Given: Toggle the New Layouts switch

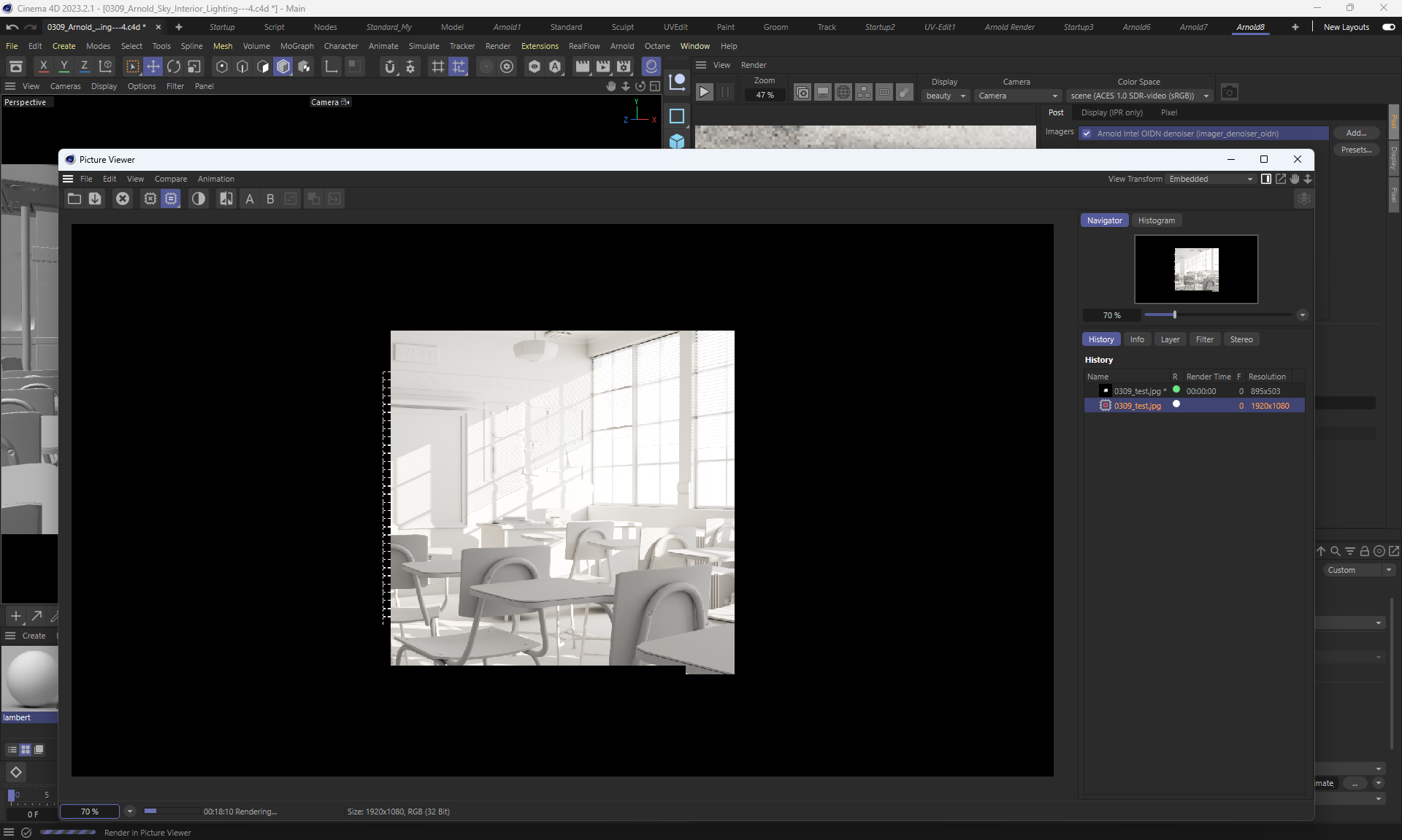Looking at the screenshot, I should point(1388,27).
